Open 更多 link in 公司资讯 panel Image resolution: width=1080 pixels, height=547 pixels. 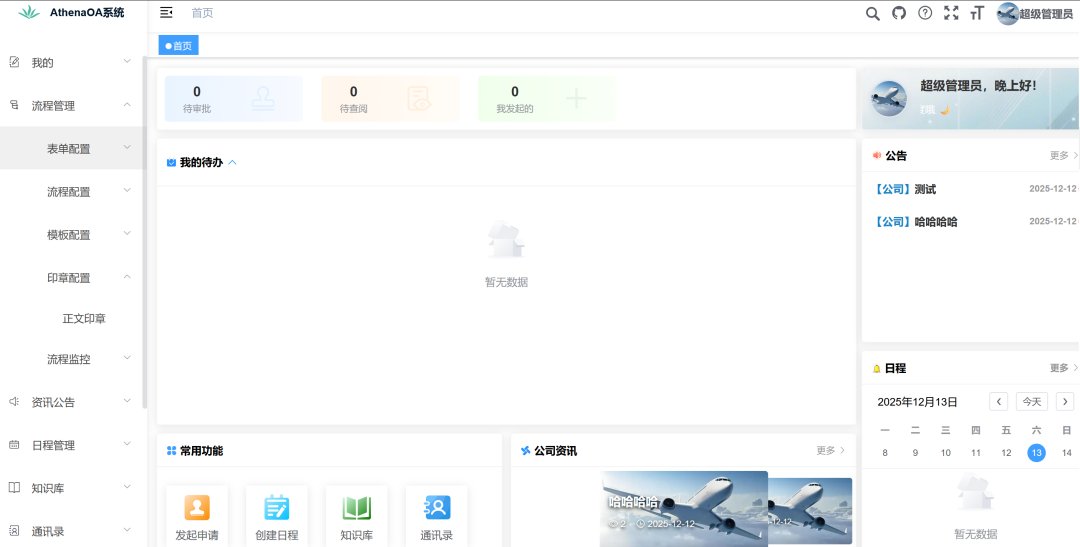tap(831, 451)
